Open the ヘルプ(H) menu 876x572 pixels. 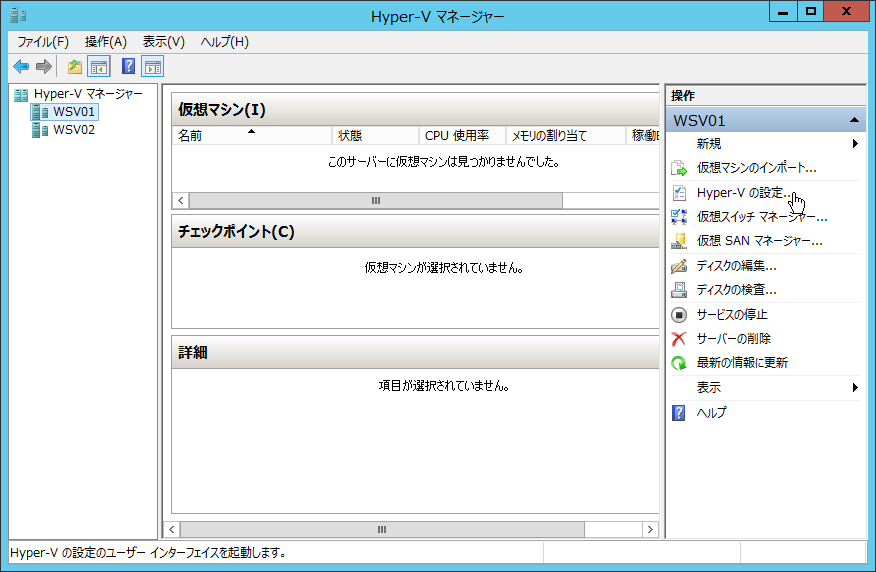click(x=225, y=42)
